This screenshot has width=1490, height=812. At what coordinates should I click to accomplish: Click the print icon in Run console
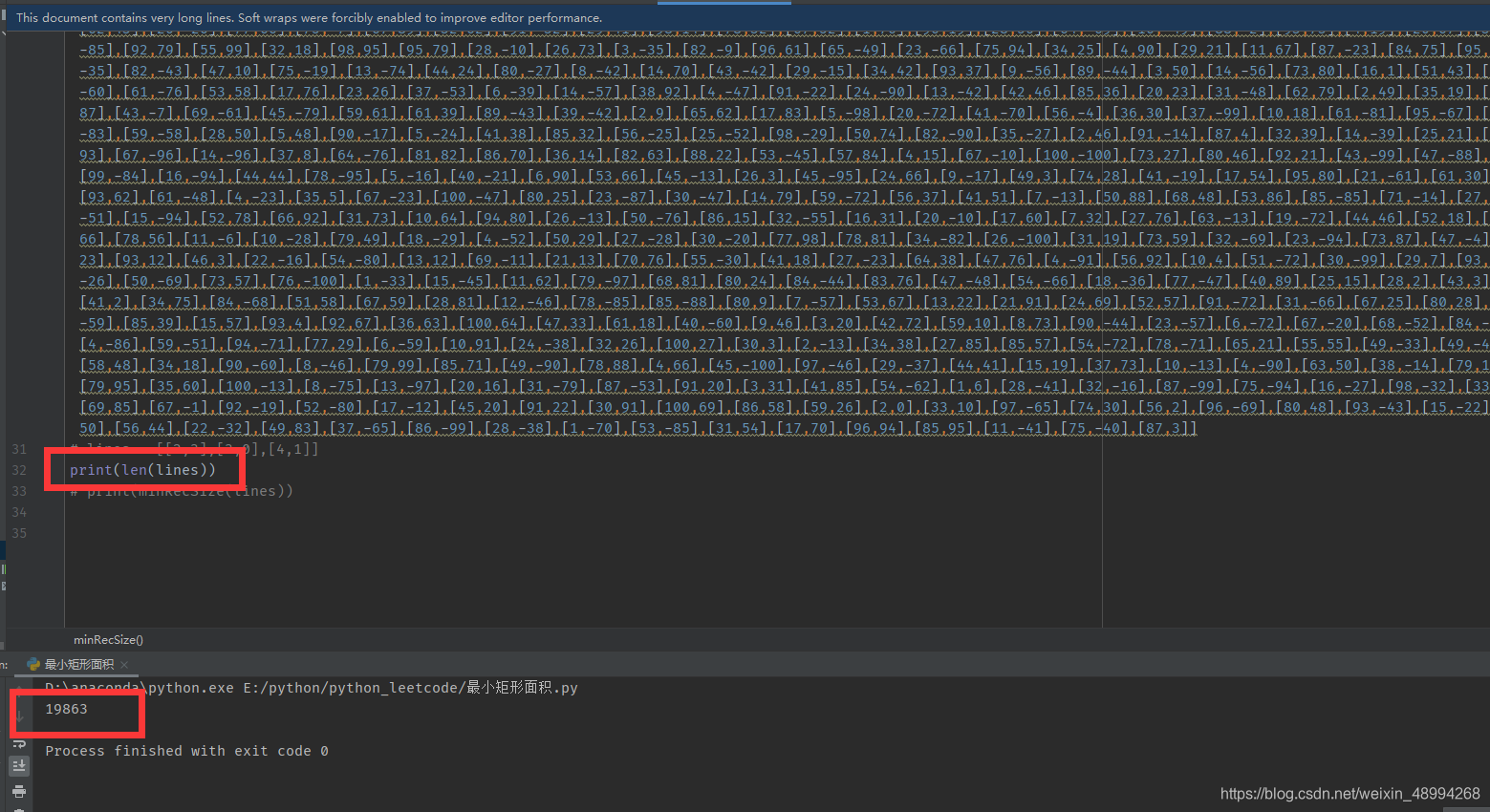pyautogui.click(x=18, y=792)
